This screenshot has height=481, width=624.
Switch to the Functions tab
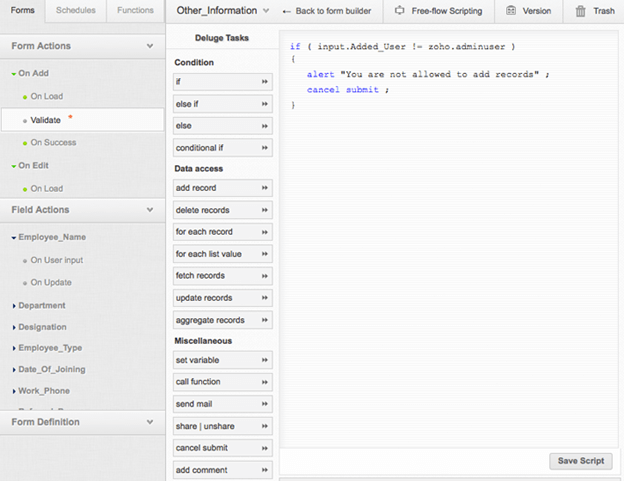(x=135, y=10)
